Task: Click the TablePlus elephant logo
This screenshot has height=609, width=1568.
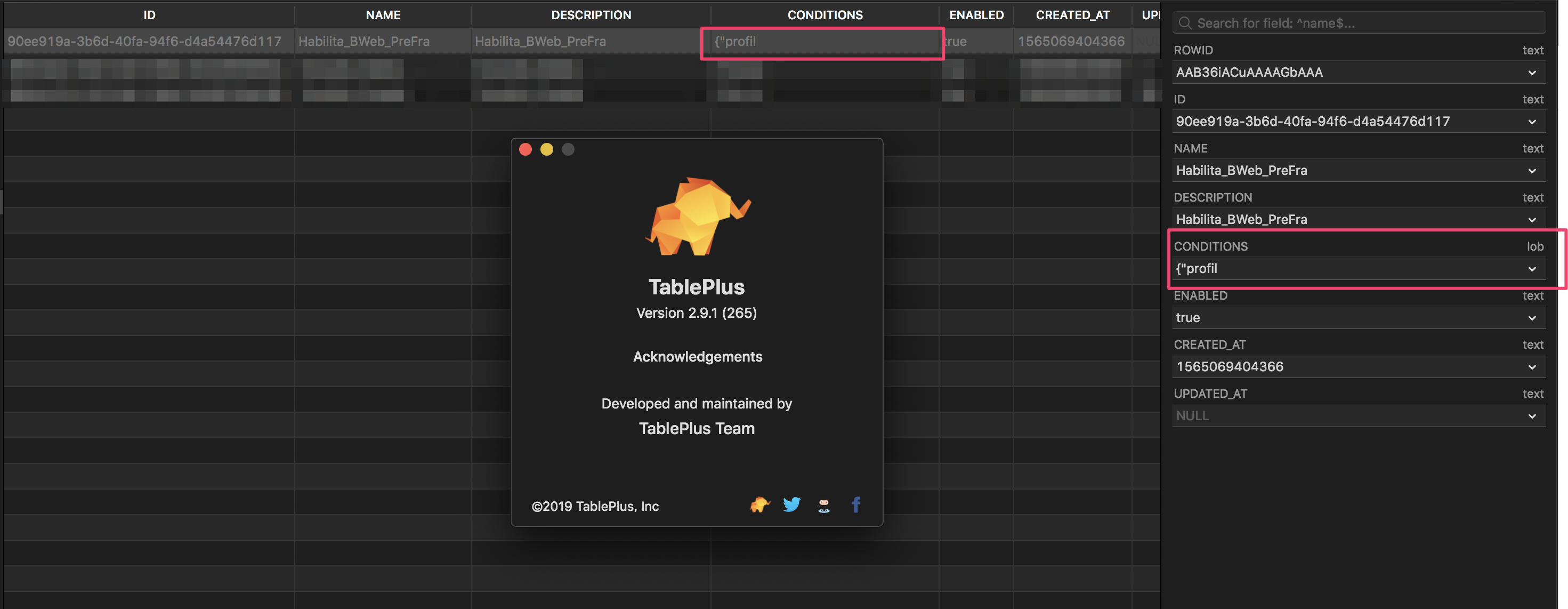Action: point(697,215)
